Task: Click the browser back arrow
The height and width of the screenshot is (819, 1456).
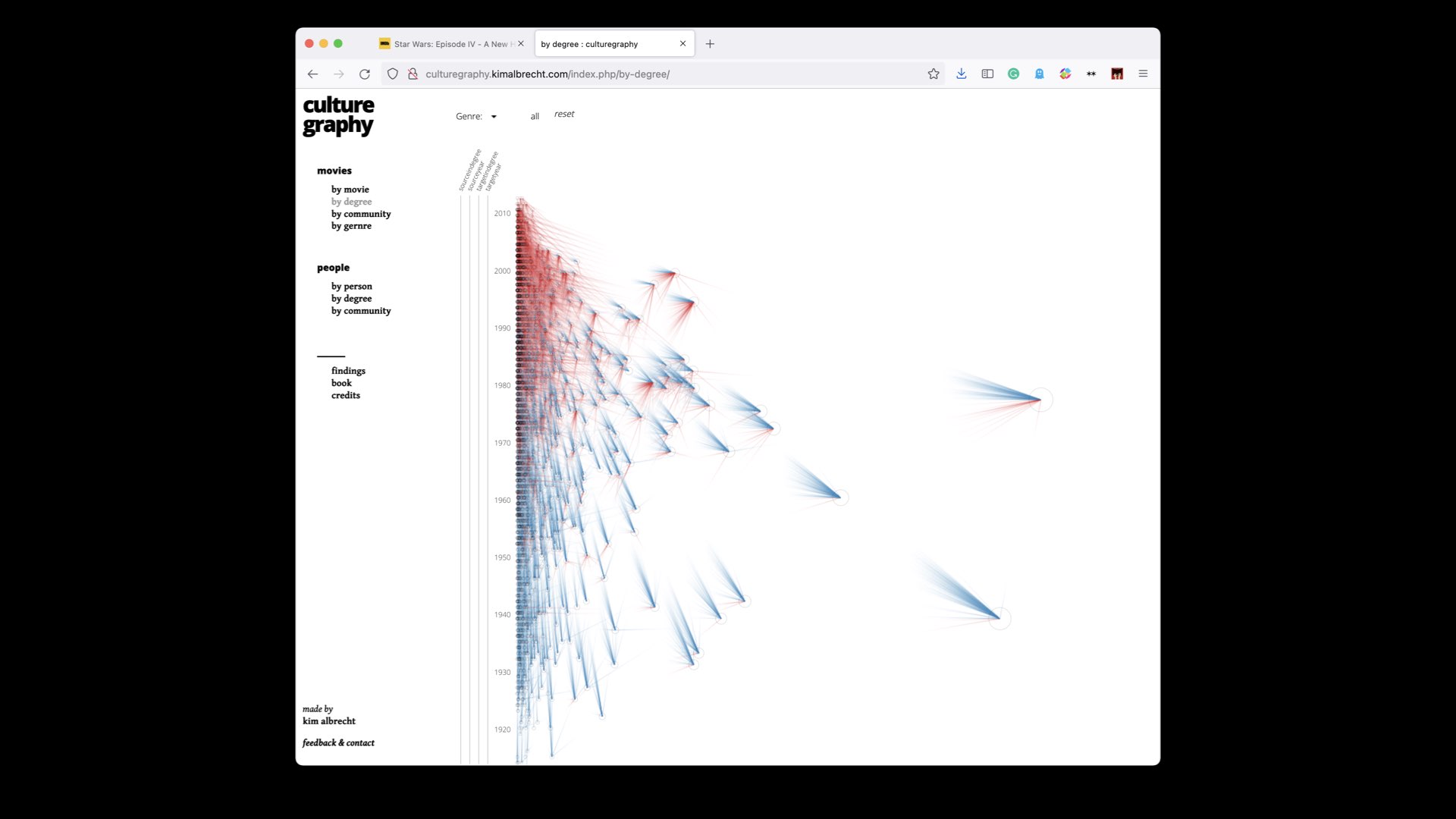Action: click(312, 74)
